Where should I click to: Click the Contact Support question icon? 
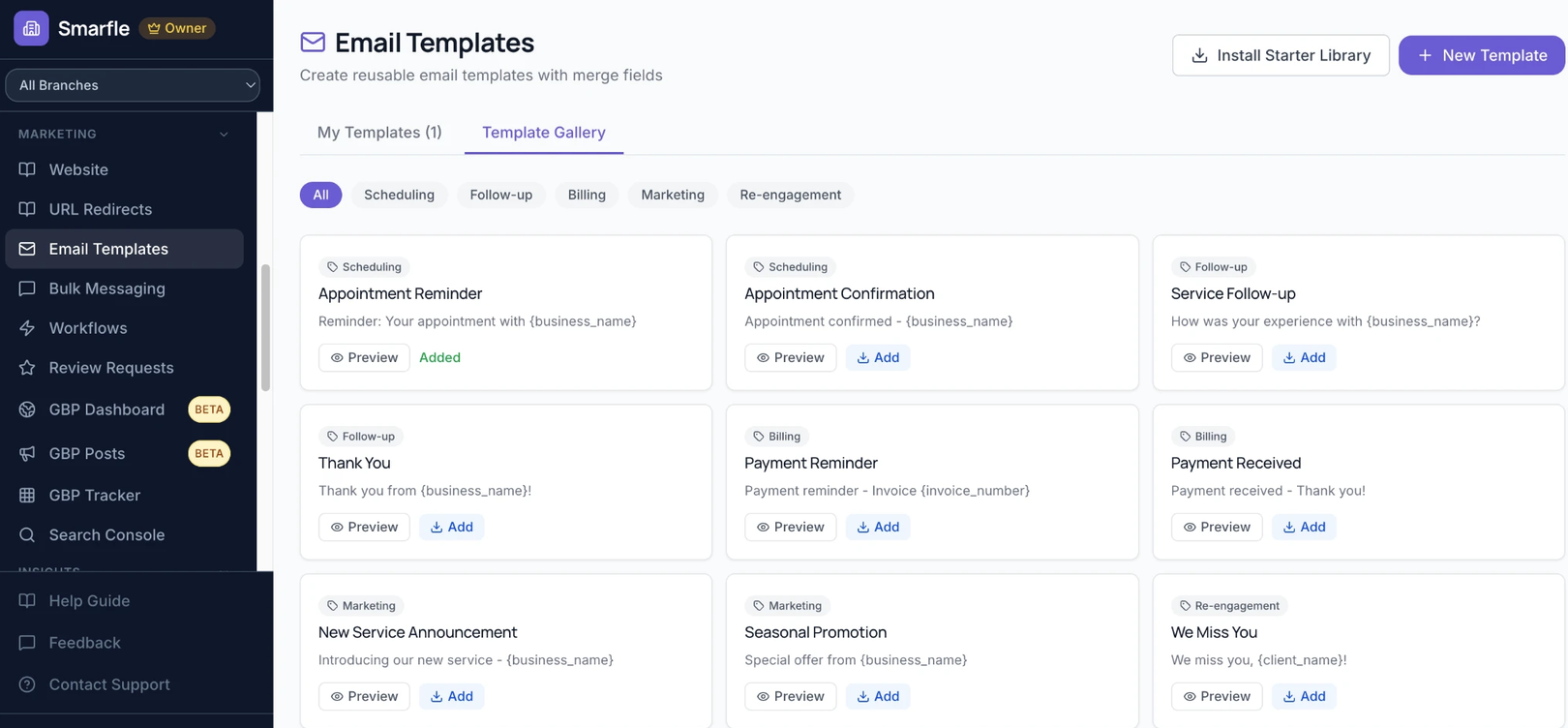coord(27,684)
